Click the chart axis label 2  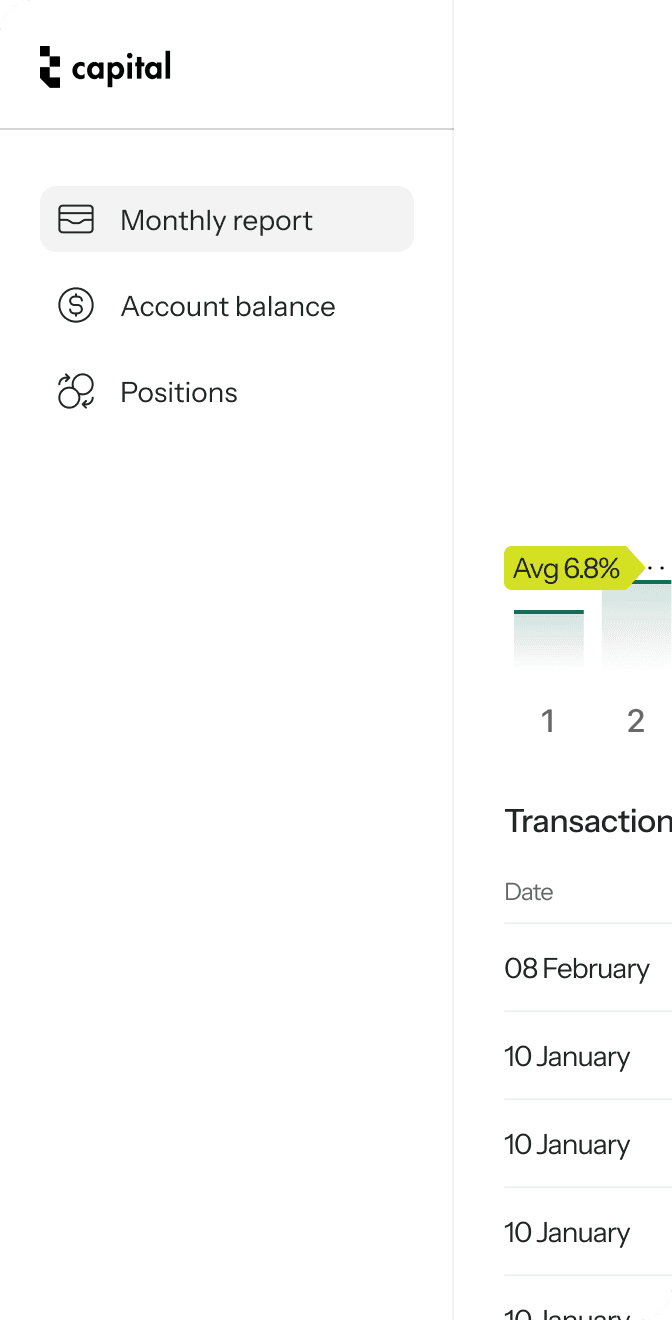click(636, 720)
